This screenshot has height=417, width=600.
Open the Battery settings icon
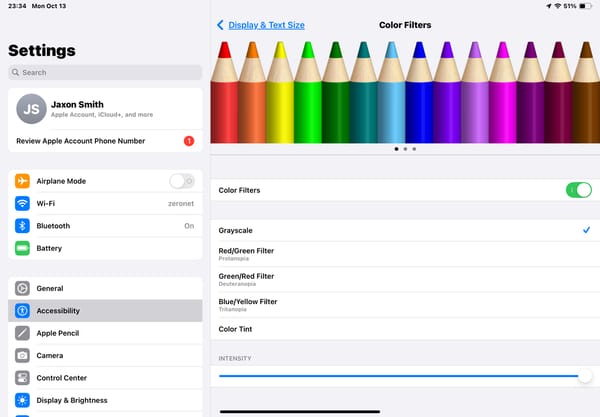[x=22, y=248]
